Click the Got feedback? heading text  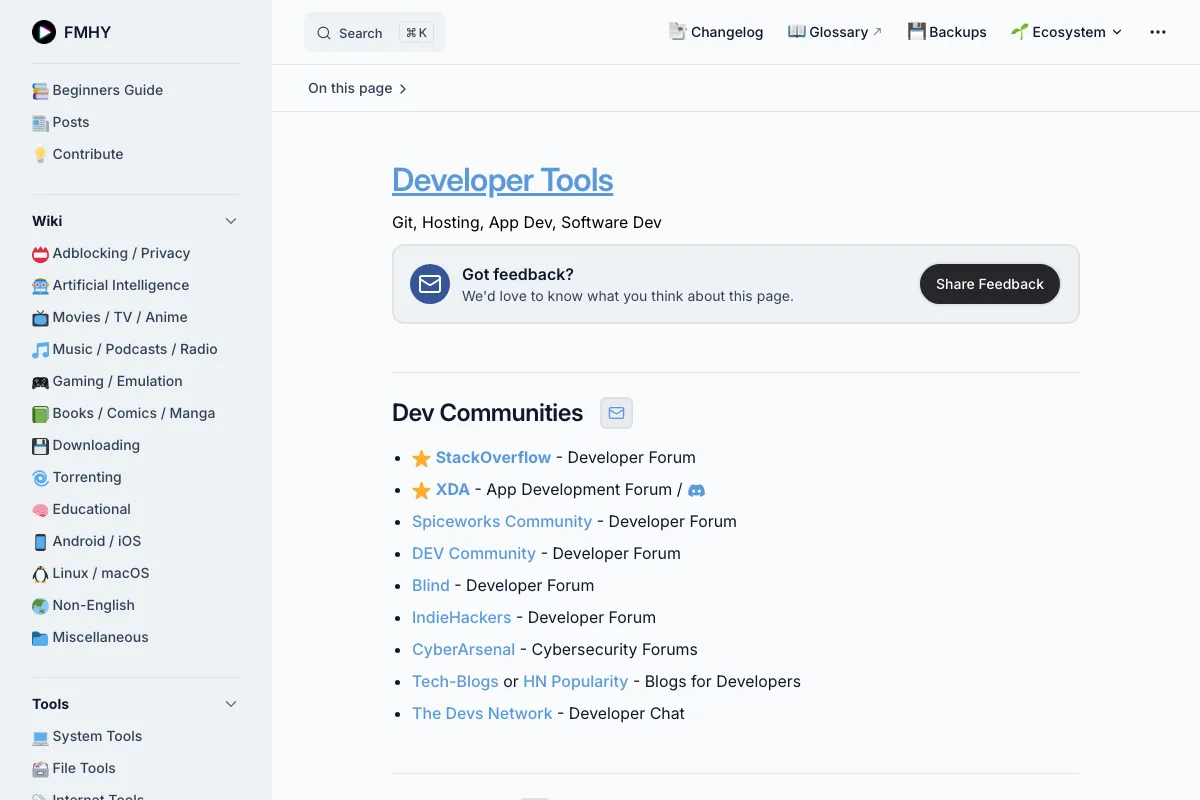click(x=518, y=274)
